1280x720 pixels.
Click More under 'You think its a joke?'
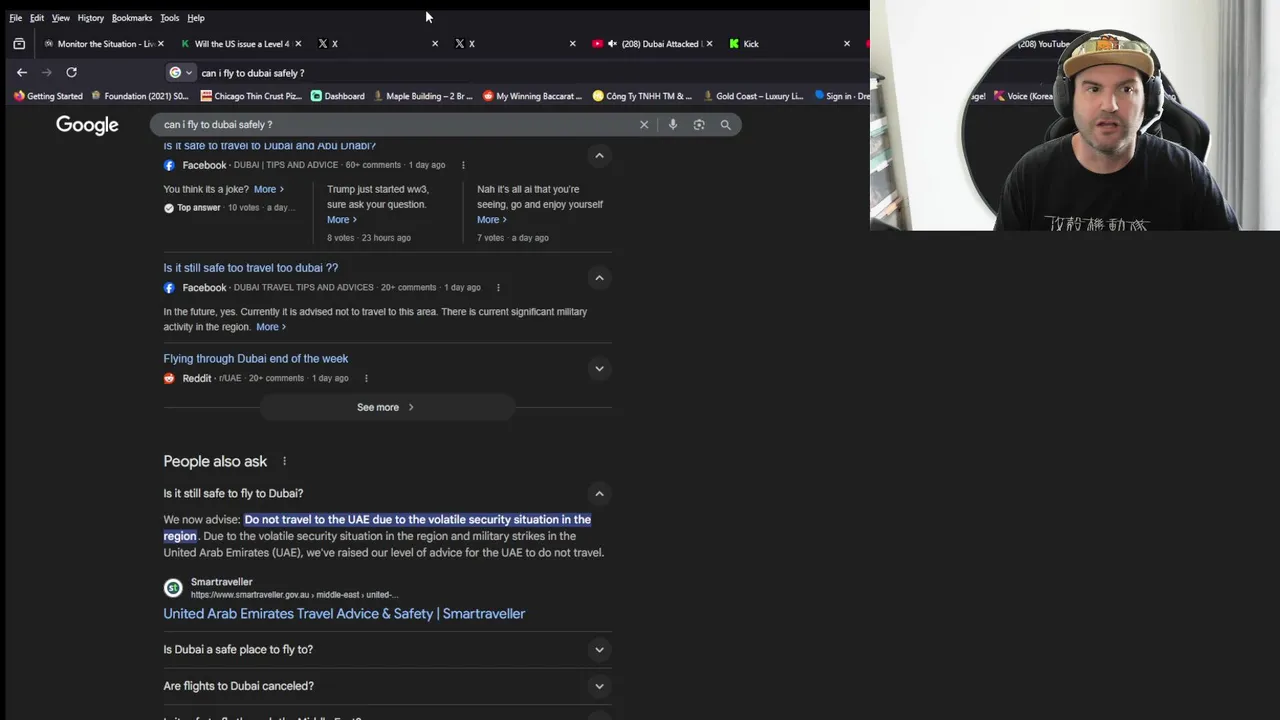[x=268, y=189]
